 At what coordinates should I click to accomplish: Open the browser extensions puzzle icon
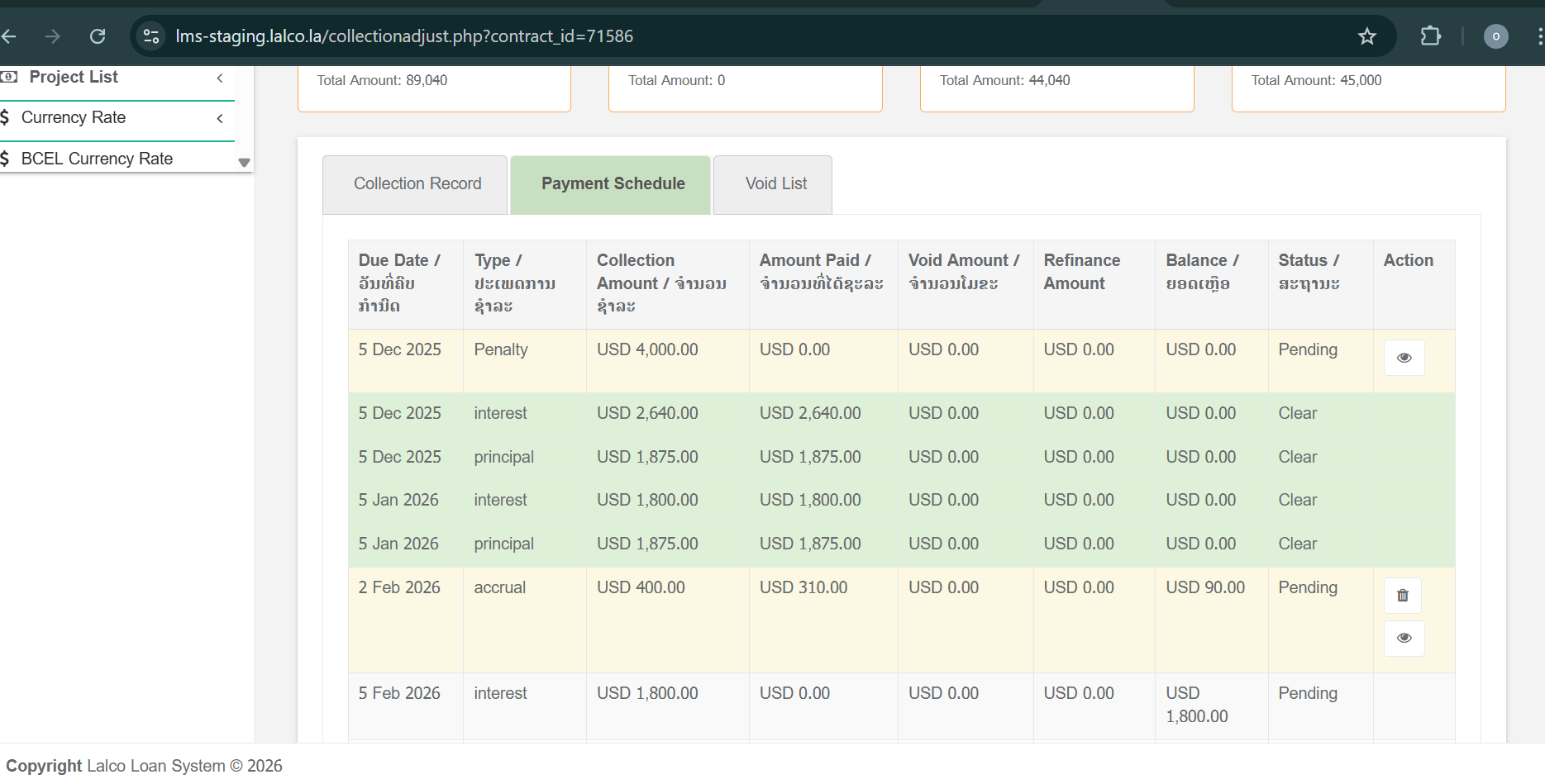(1430, 36)
